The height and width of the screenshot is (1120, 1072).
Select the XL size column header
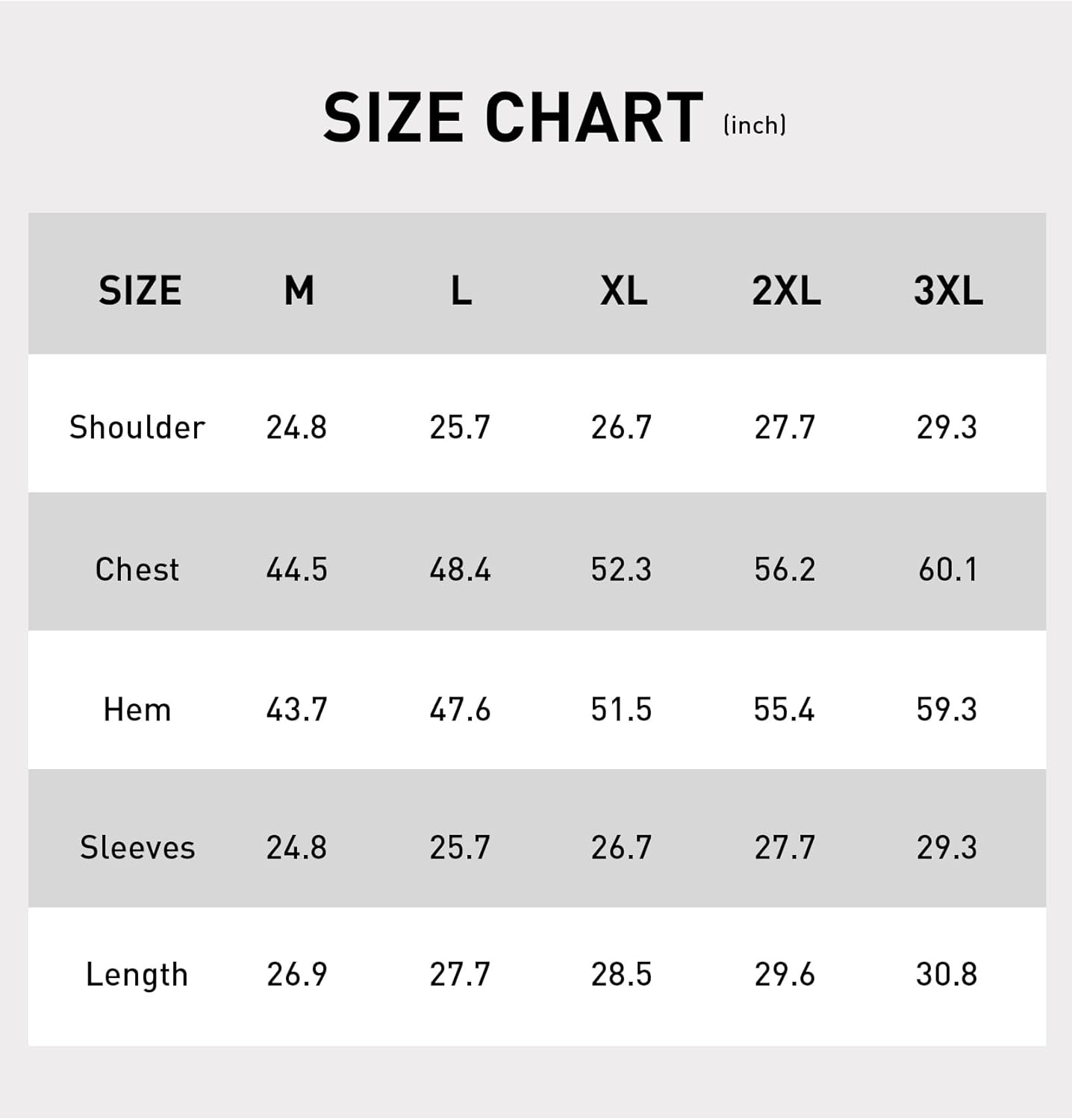[x=623, y=290]
